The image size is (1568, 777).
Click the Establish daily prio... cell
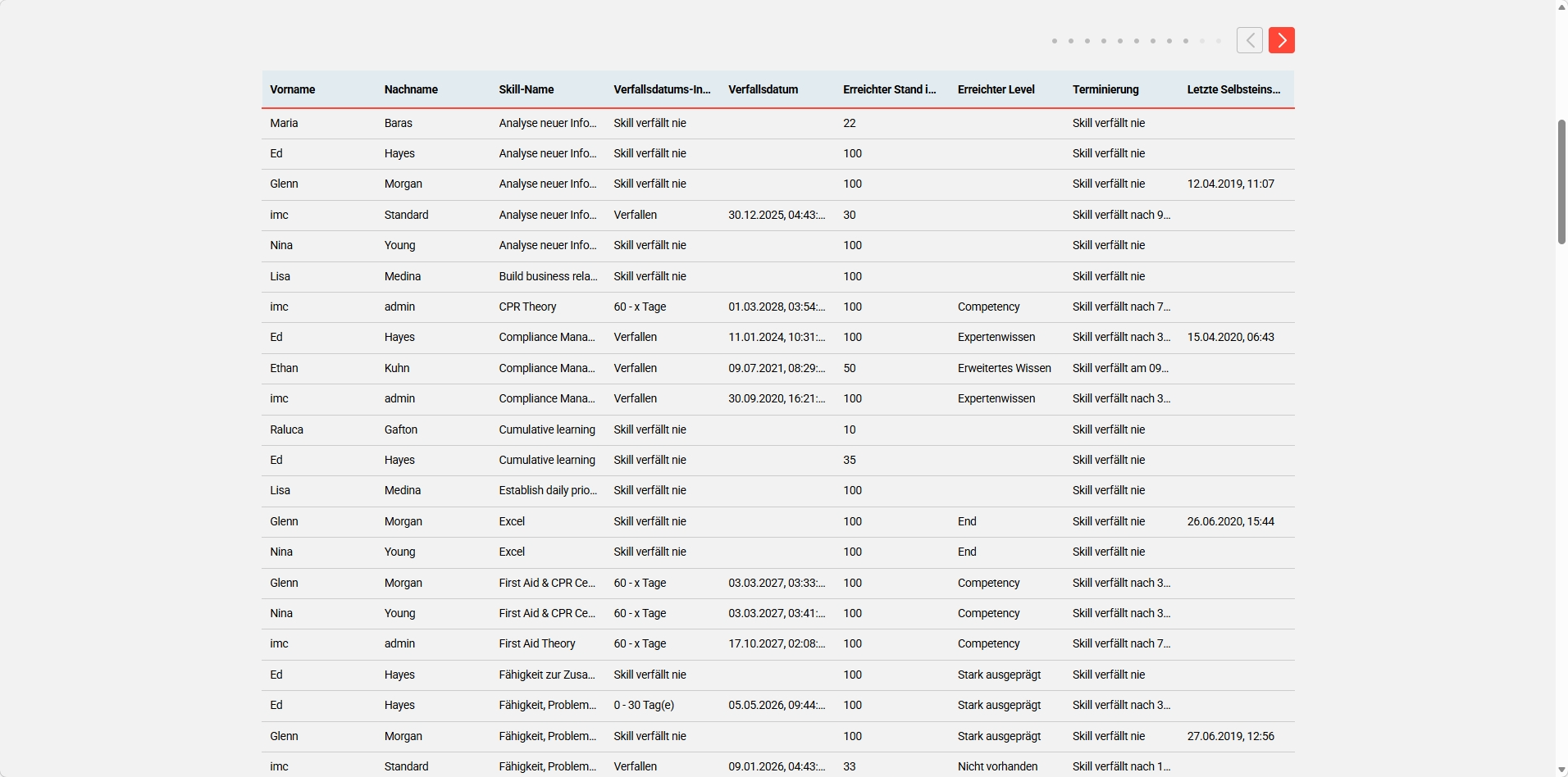(548, 490)
